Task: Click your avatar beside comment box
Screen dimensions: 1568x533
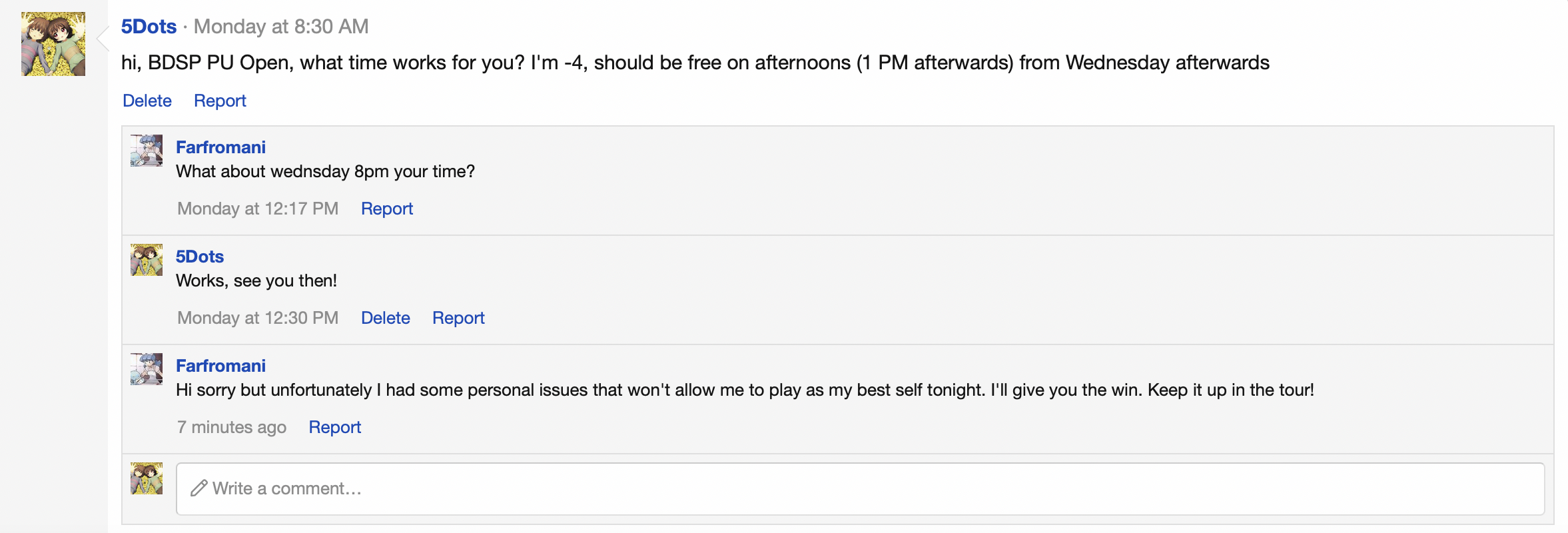Action: [147, 478]
